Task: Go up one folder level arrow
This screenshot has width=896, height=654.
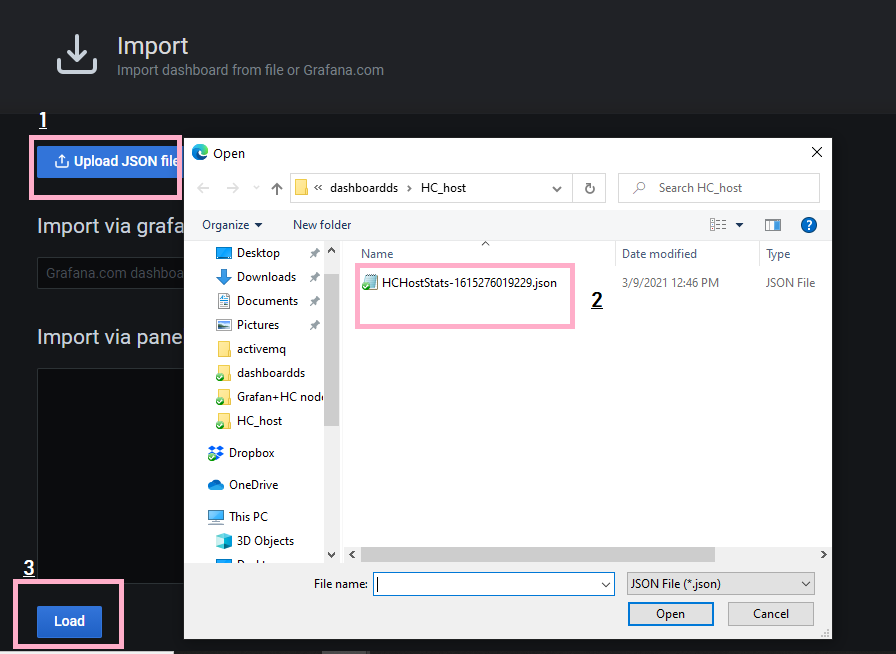Action: coord(277,188)
